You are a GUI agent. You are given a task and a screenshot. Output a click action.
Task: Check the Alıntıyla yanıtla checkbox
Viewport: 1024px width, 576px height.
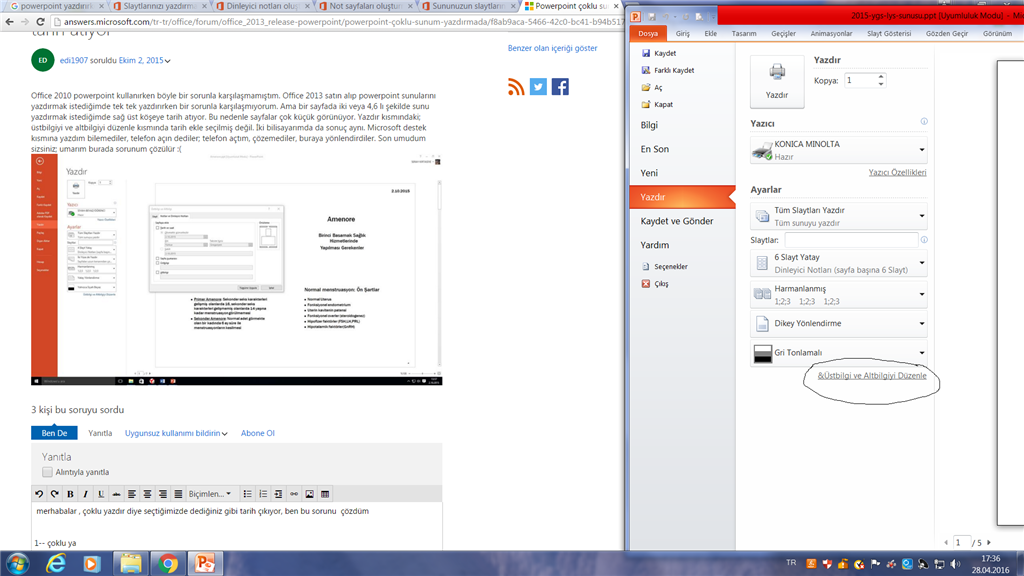point(47,472)
